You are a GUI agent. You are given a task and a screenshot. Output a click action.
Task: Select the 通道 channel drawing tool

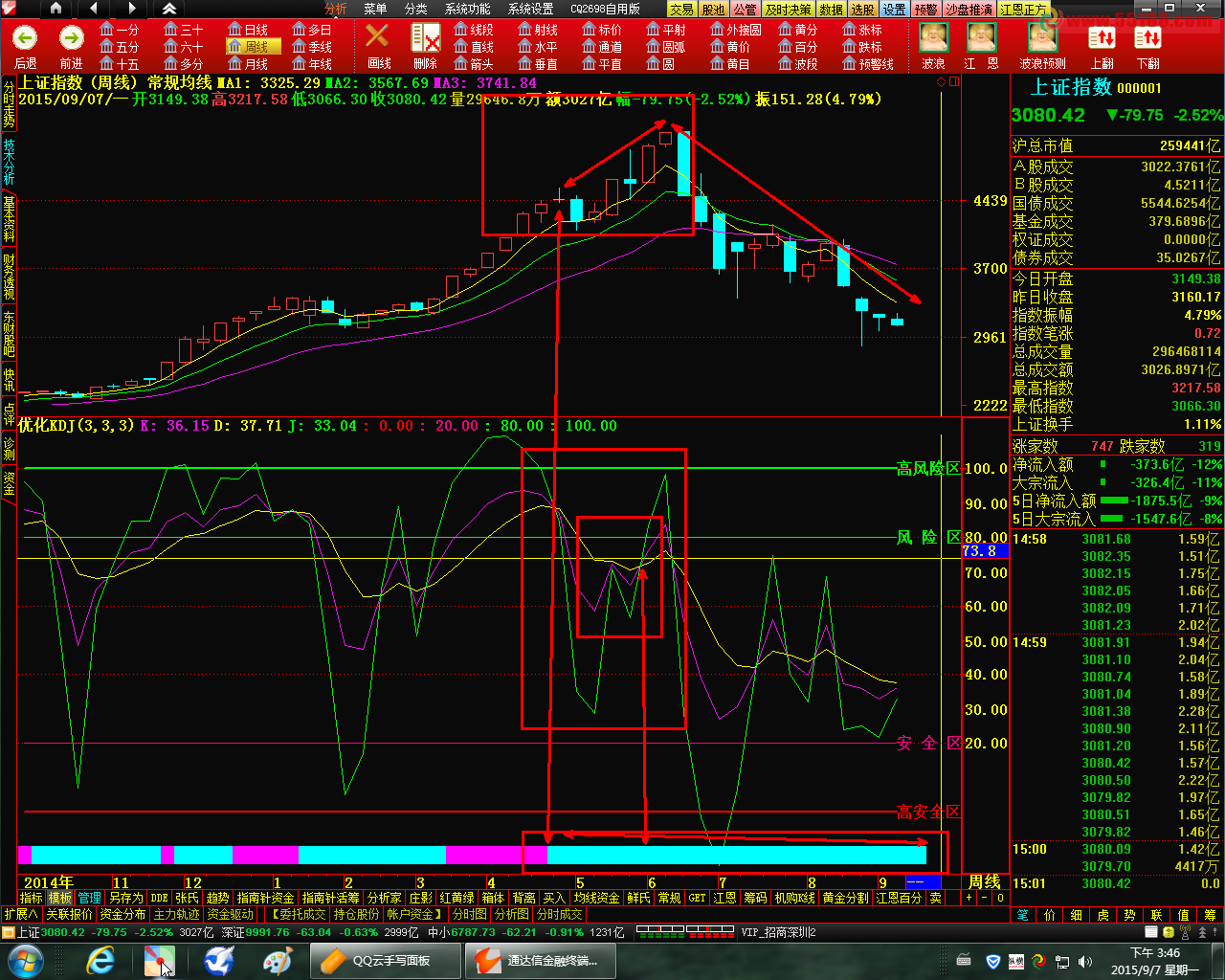(x=603, y=47)
